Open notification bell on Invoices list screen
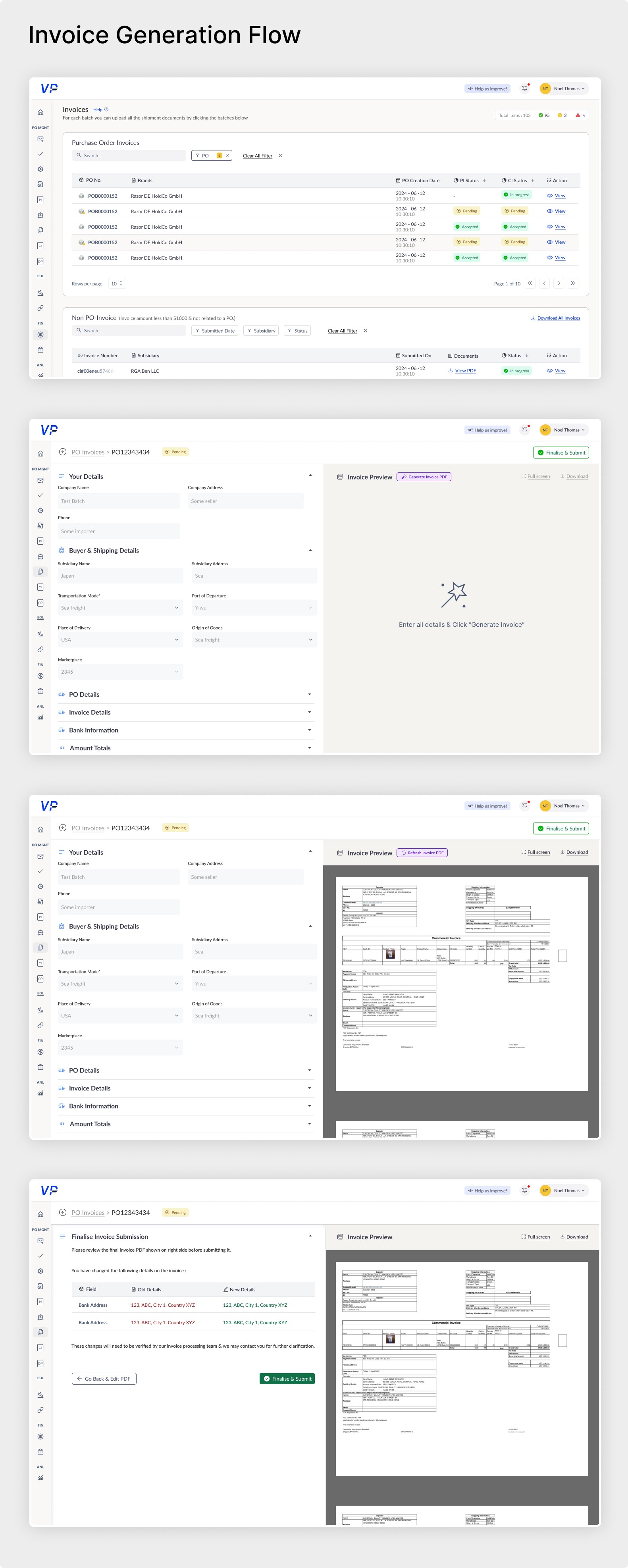Image resolution: width=628 pixels, height=1568 pixels. (x=524, y=88)
